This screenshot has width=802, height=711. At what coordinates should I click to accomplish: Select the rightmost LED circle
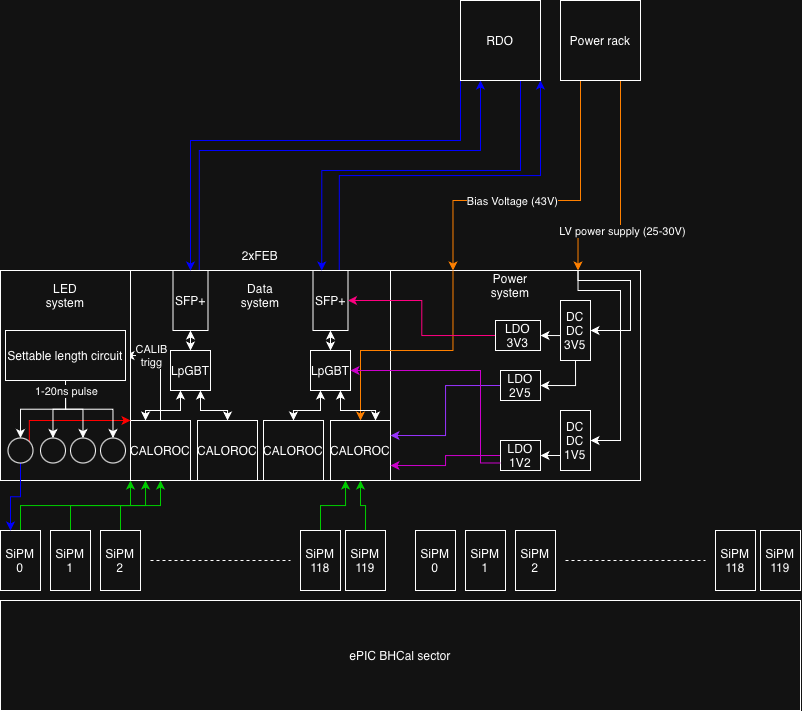click(x=114, y=450)
